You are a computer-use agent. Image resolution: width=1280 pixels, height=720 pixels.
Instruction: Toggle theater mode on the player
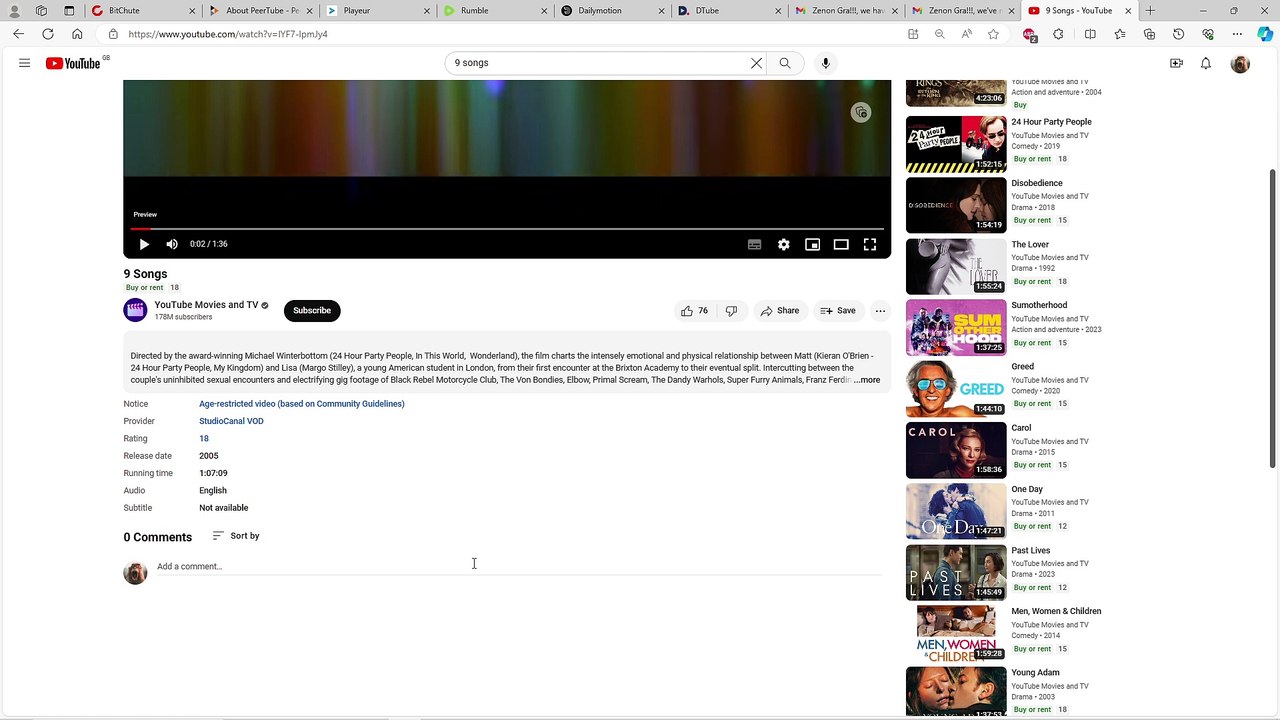tap(841, 244)
